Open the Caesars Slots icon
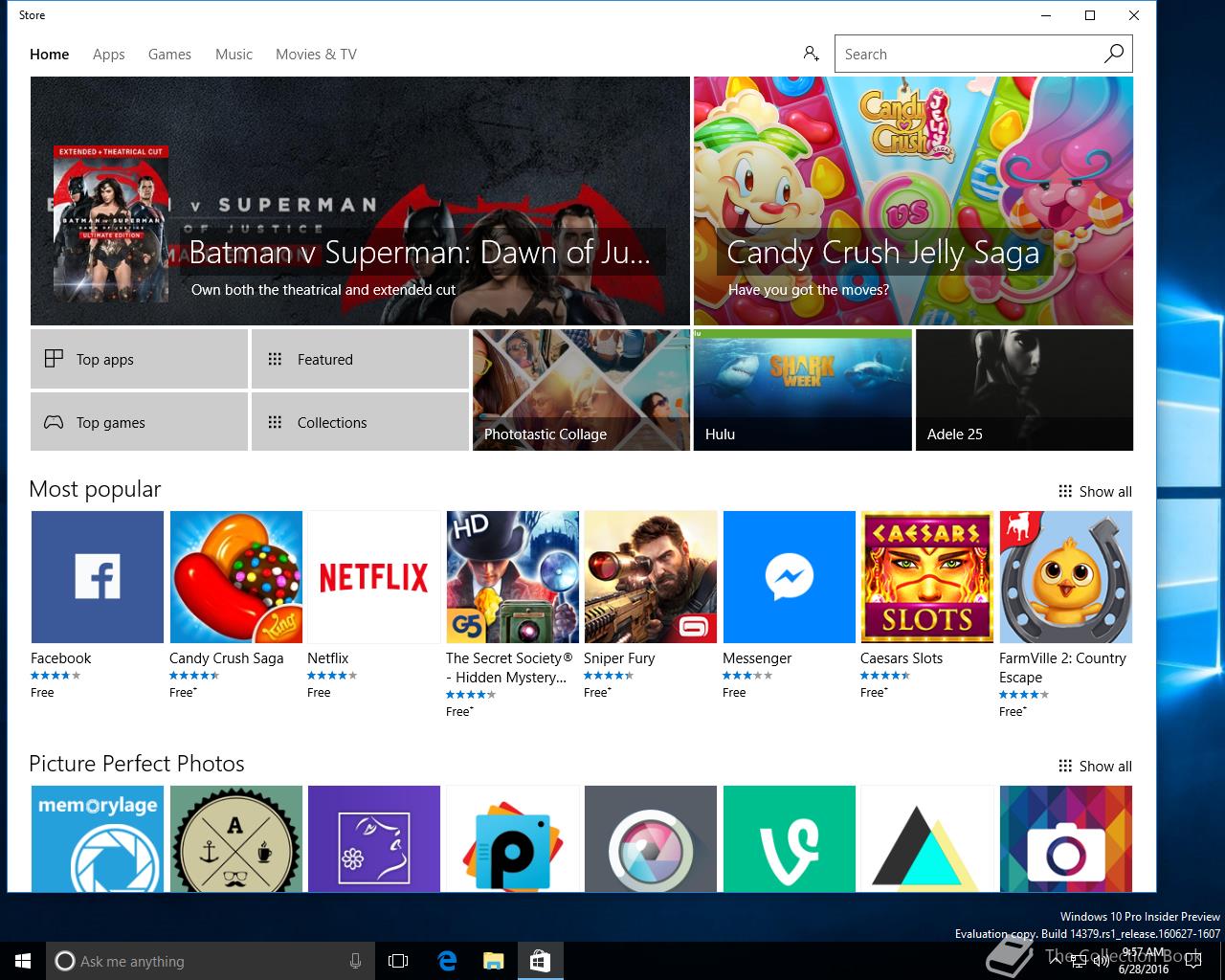Screen dimensions: 1225x980 pyautogui.click(x=927, y=577)
